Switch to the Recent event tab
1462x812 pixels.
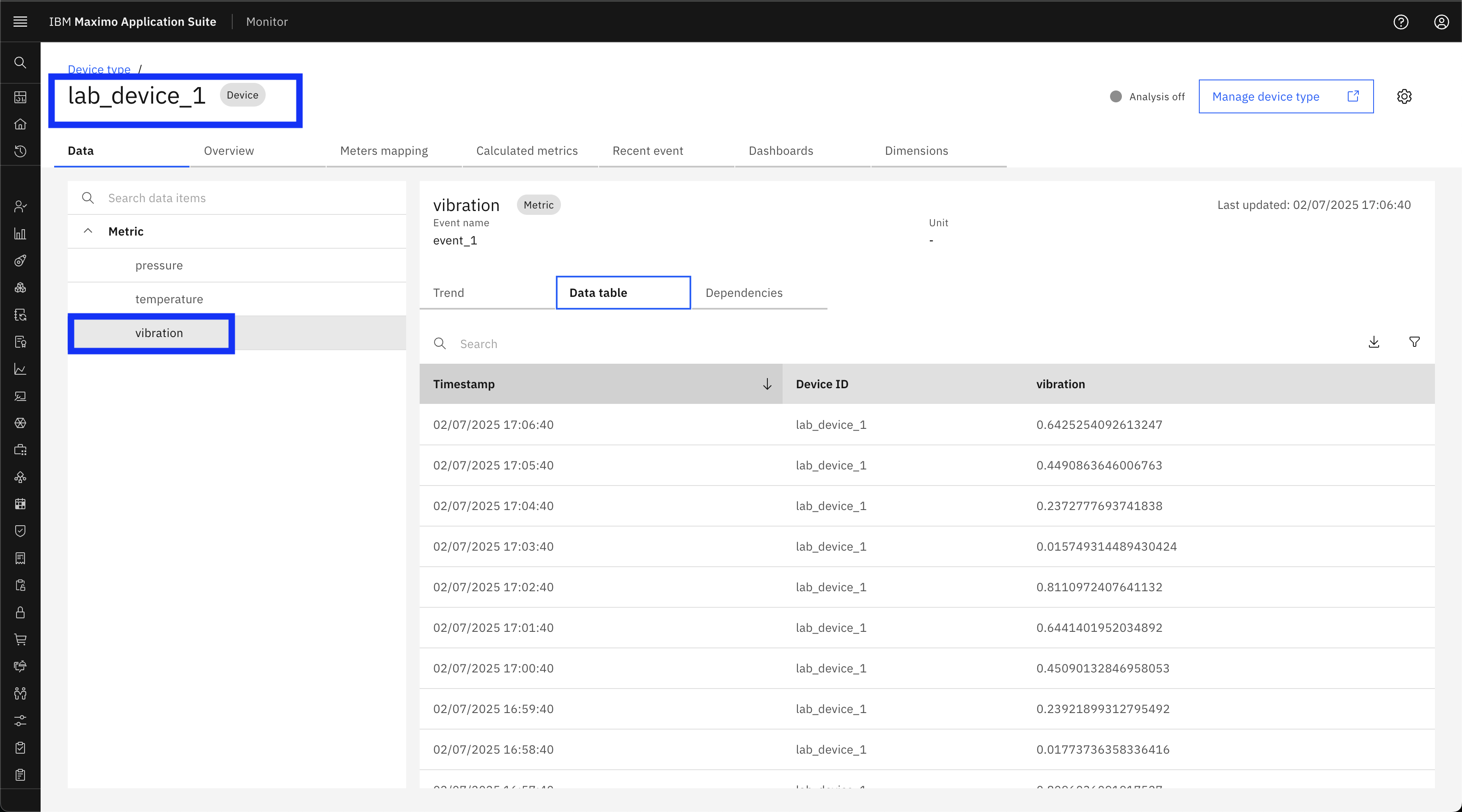tap(666, 151)
